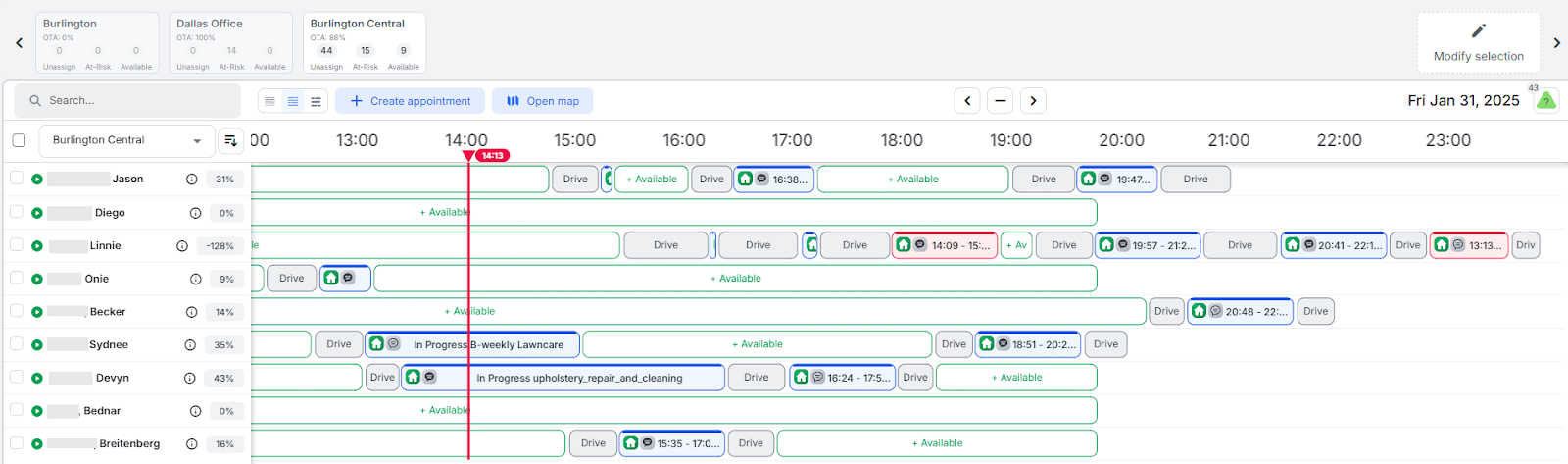Viewport: 1568px width, 464px height.
Task: Click pencil icon in Modify selection
Action: point(1479,30)
